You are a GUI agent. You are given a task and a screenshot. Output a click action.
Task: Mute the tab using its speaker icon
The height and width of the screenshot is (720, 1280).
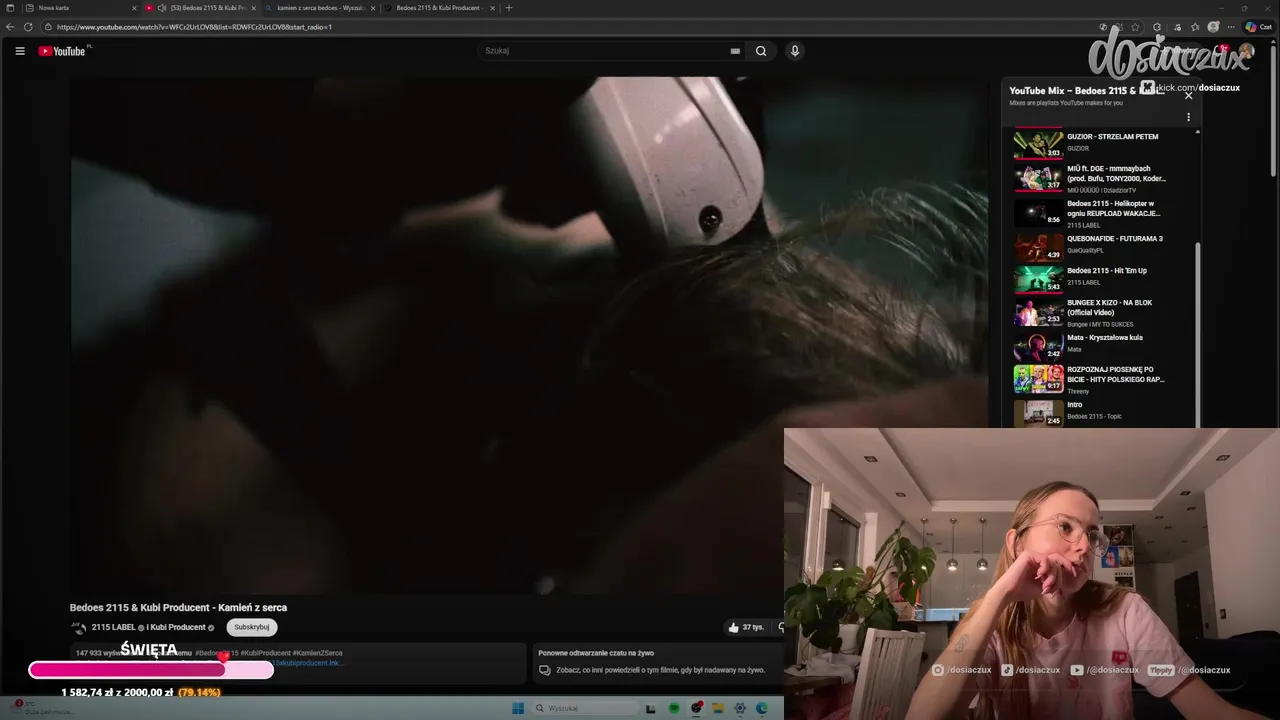(x=162, y=8)
